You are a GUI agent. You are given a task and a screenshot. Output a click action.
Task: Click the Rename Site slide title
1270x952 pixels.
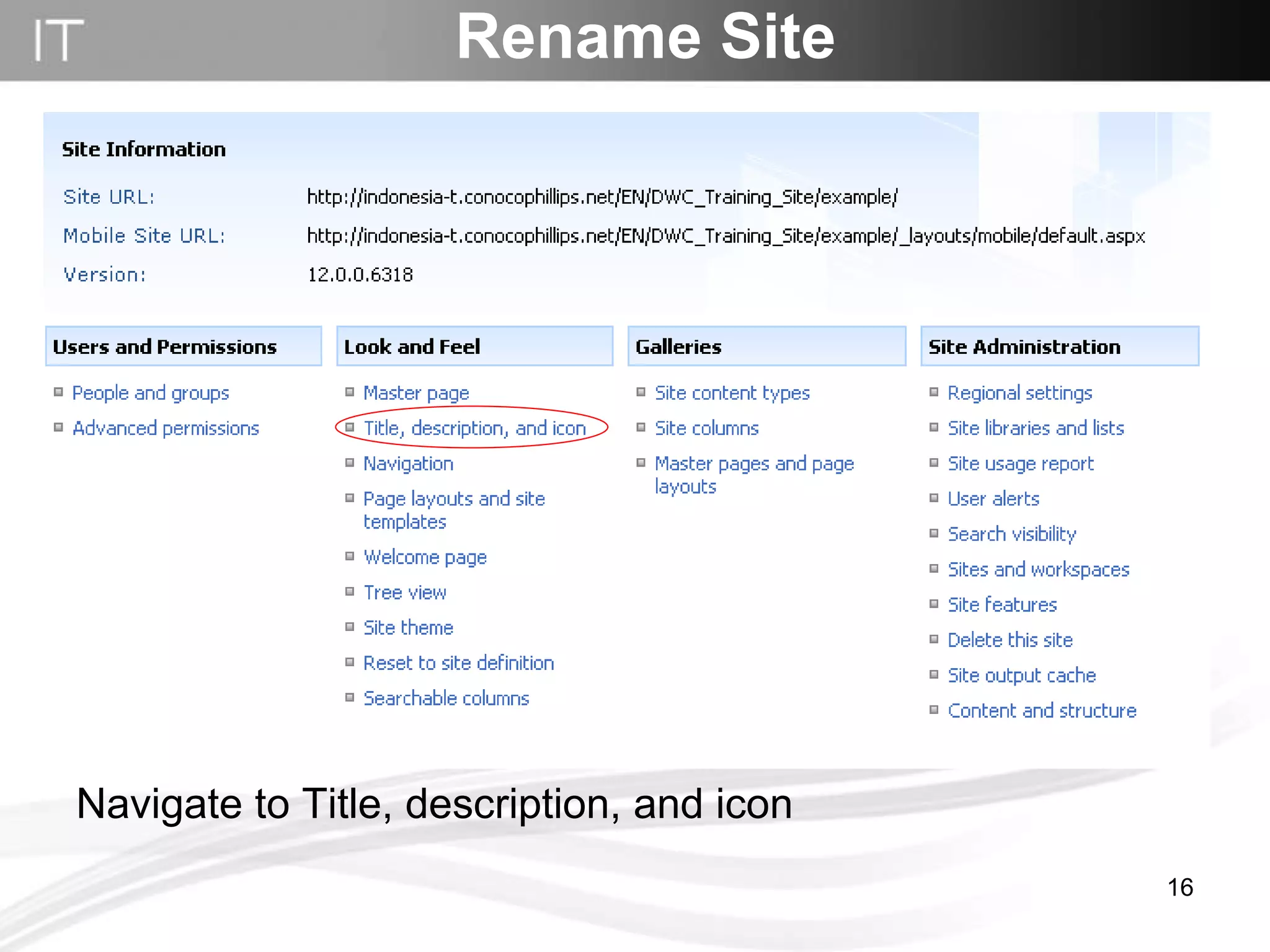[646, 37]
